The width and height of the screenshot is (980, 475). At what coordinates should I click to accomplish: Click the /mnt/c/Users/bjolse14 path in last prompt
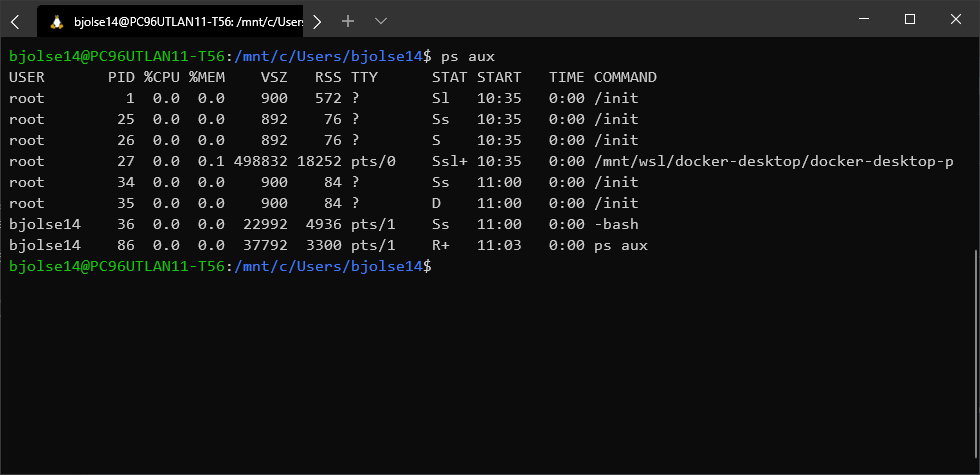pos(329,266)
